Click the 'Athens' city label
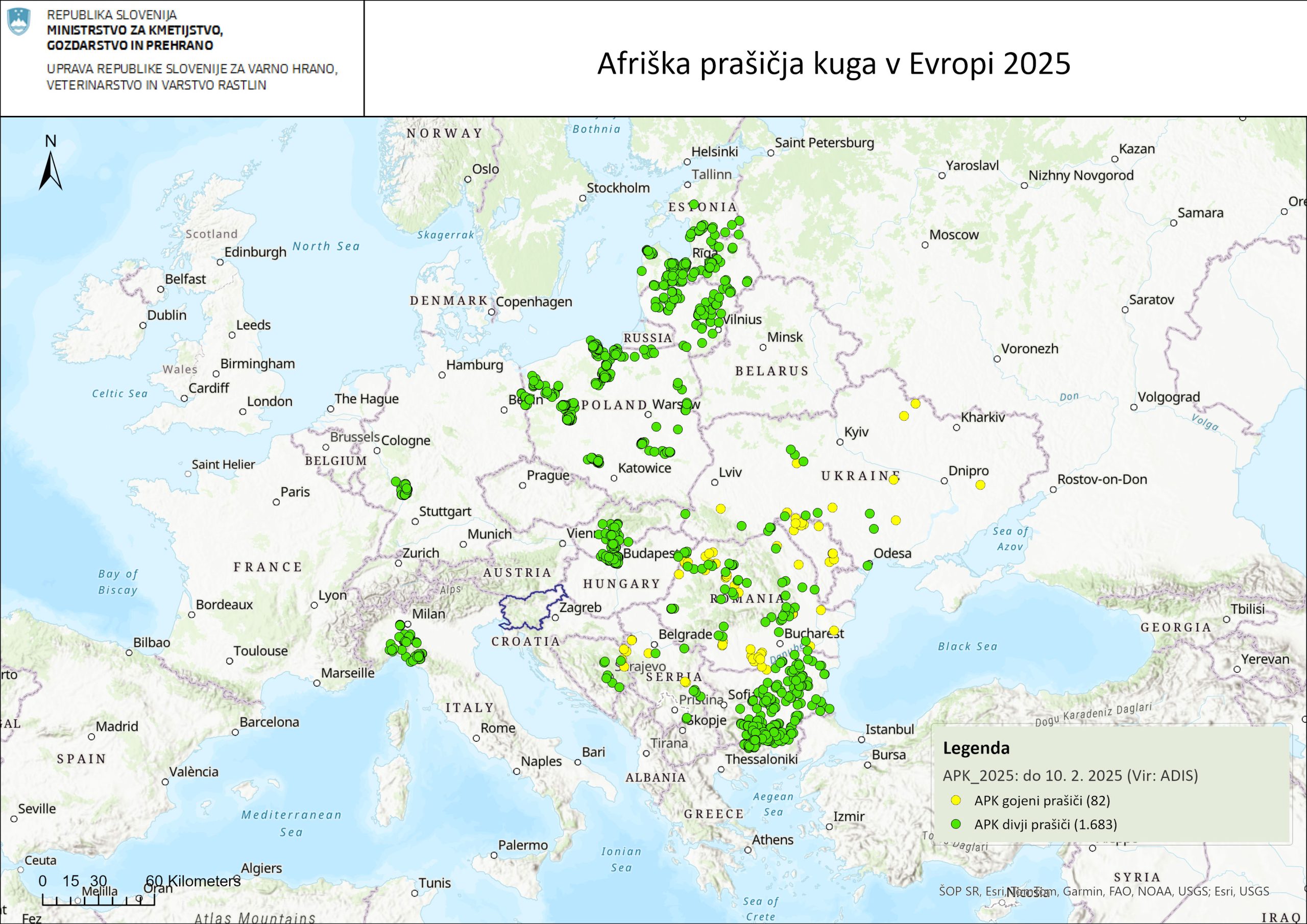This screenshot has height=924, width=1307. tap(772, 840)
